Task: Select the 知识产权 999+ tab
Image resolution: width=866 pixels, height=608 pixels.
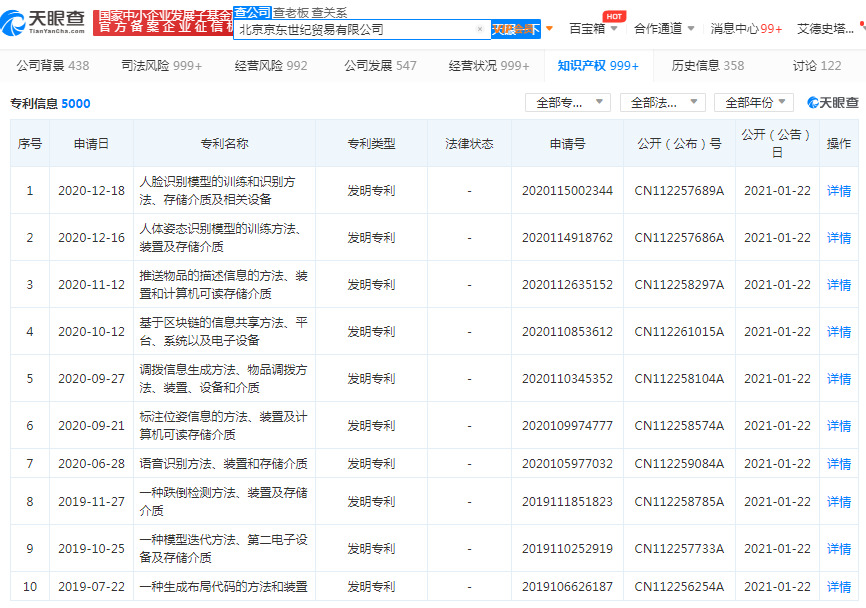Action: click(x=598, y=66)
